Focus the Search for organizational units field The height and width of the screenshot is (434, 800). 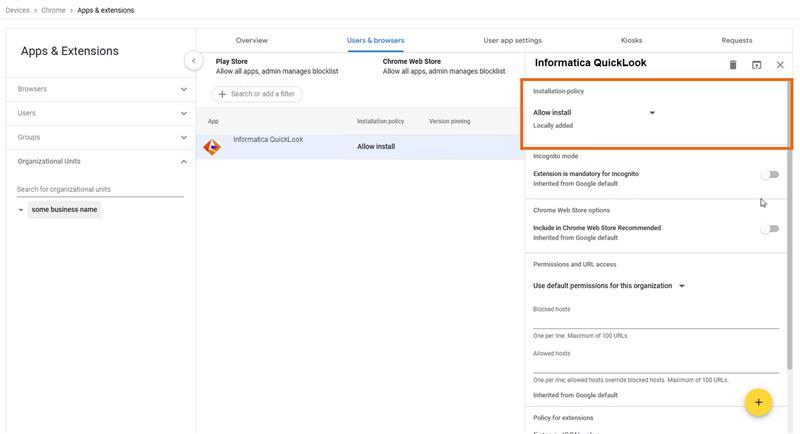point(100,189)
